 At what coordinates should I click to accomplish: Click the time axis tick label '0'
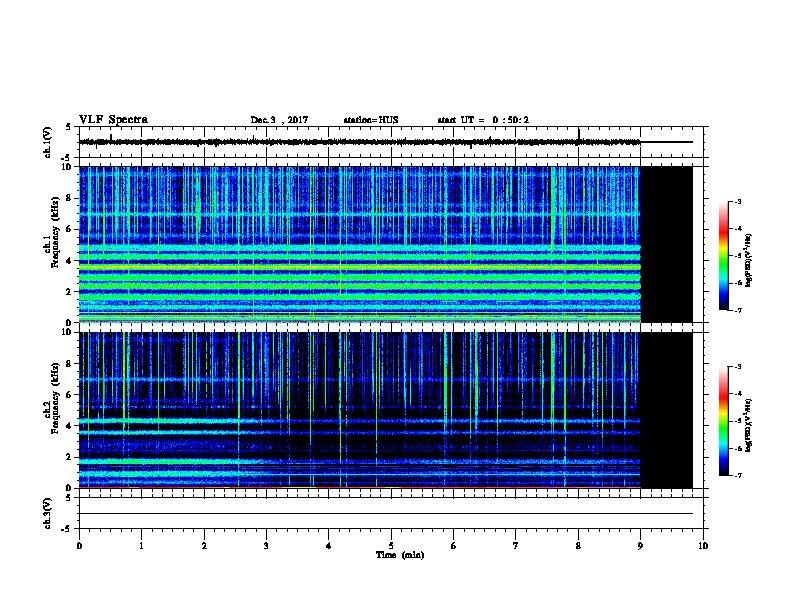[x=79, y=545]
